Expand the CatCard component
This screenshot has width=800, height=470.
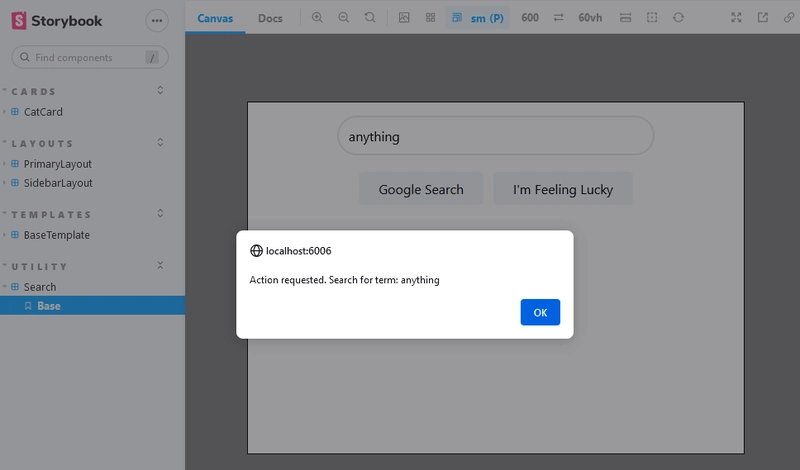pos(43,112)
